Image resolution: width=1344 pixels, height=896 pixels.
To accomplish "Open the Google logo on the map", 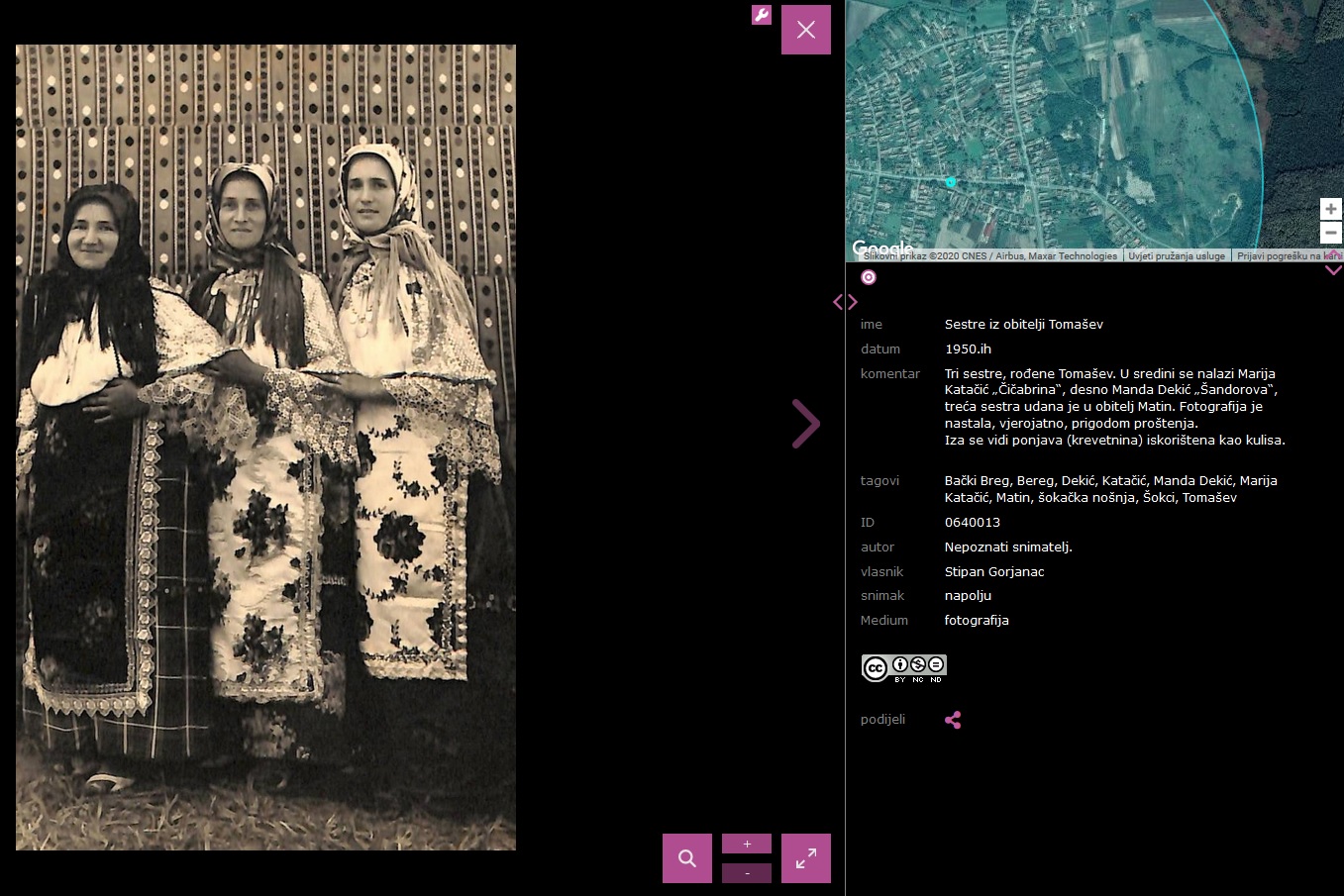I will coord(881,248).
